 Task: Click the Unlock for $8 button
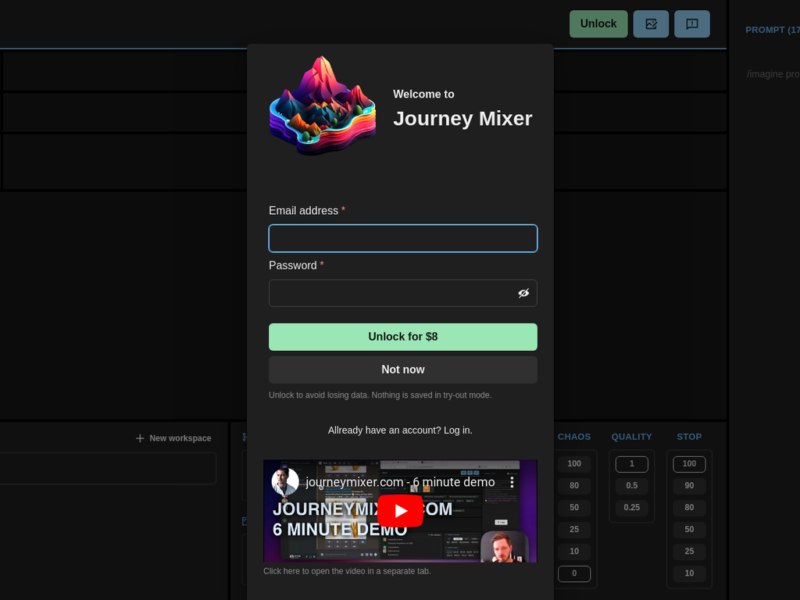(402, 337)
